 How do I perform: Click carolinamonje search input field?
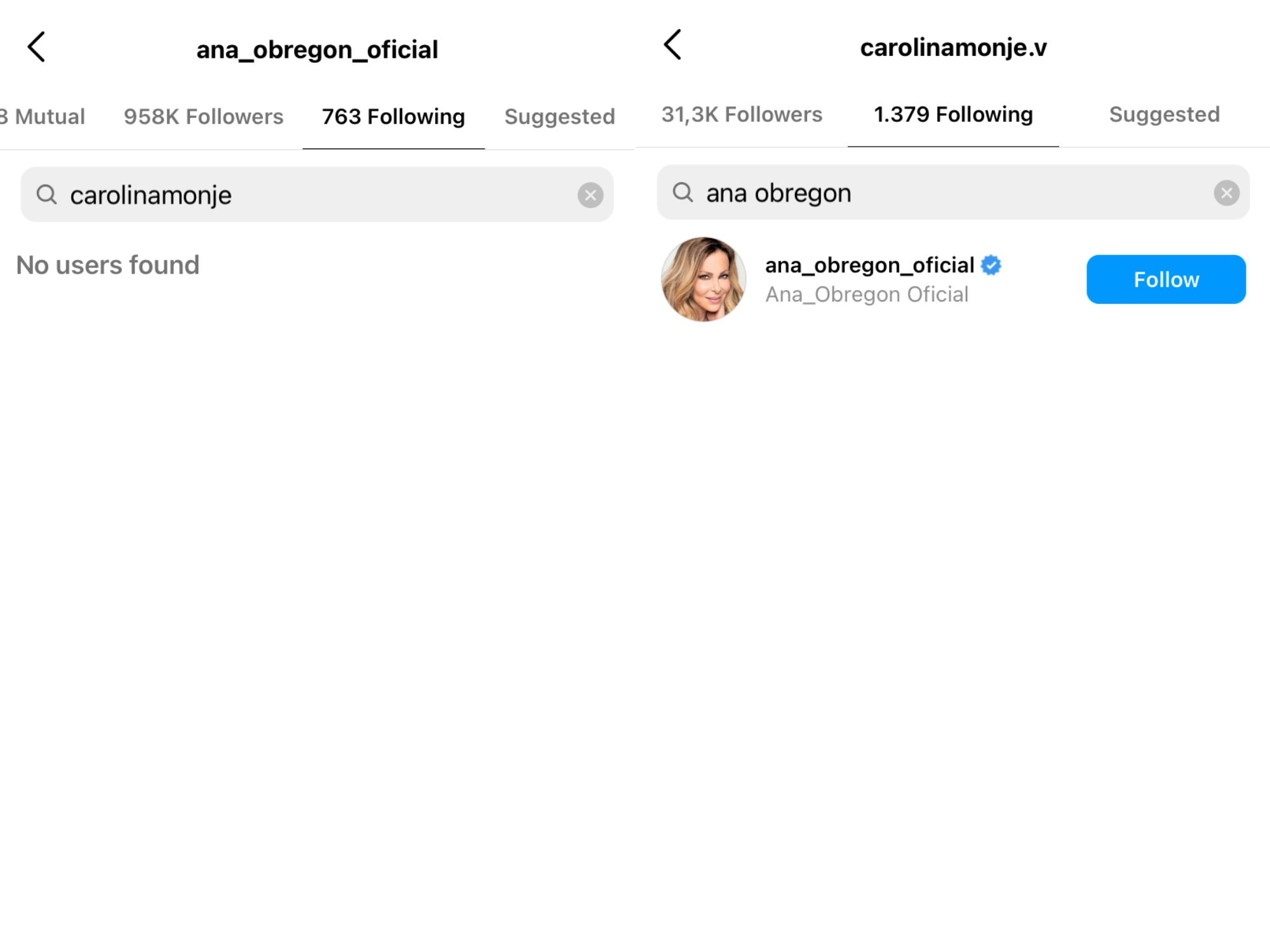pyautogui.click(x=317, y=194)
